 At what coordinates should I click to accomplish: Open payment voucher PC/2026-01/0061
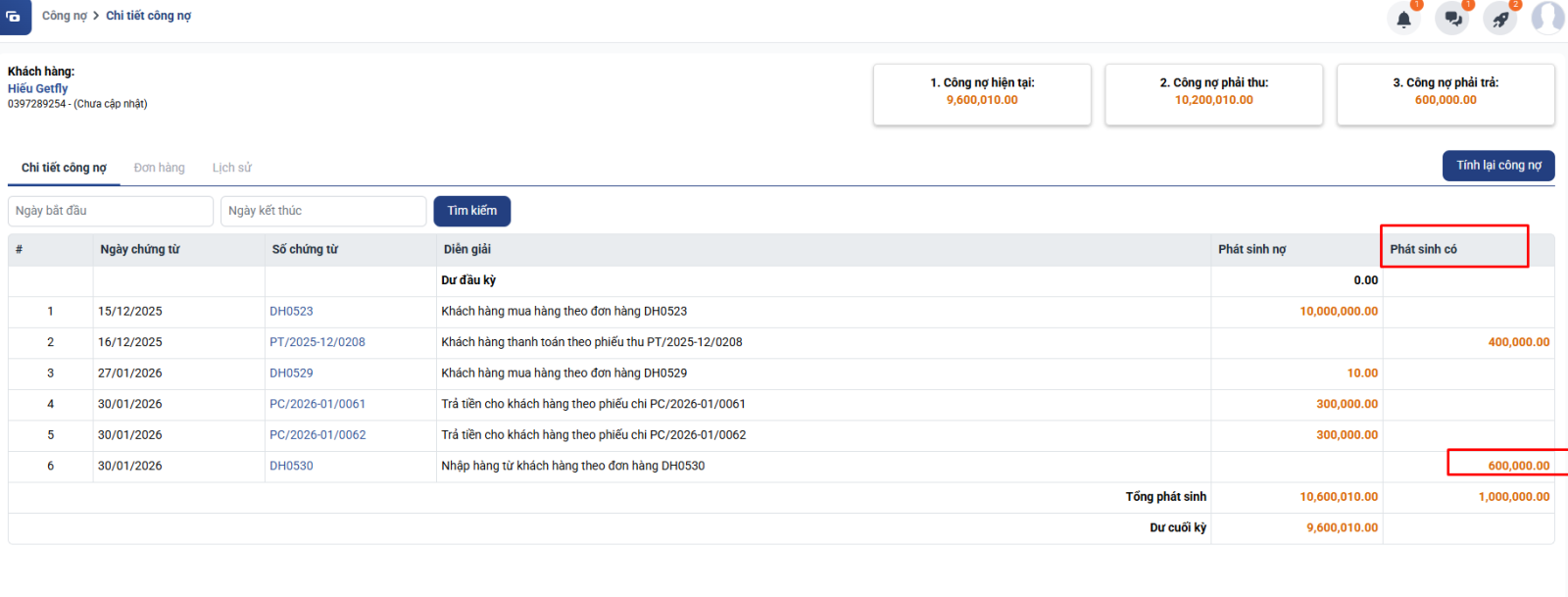tap(317, 404)
